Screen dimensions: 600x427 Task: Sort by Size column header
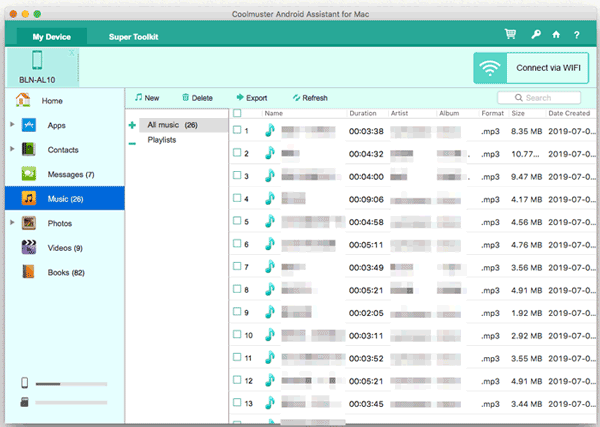pos(518,113)
